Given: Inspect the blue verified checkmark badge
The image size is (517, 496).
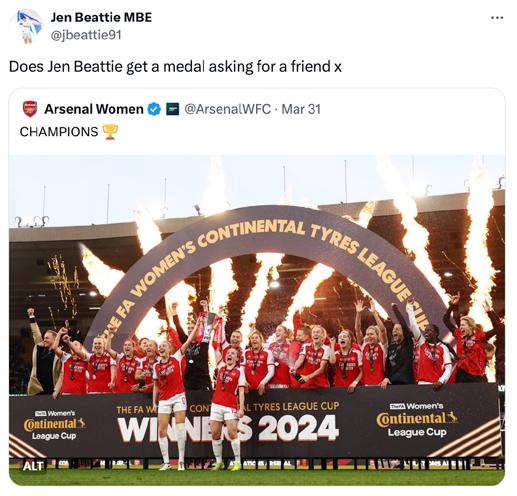Looking at the screenshot, I should pyautogui.click(x=154, y=109).
